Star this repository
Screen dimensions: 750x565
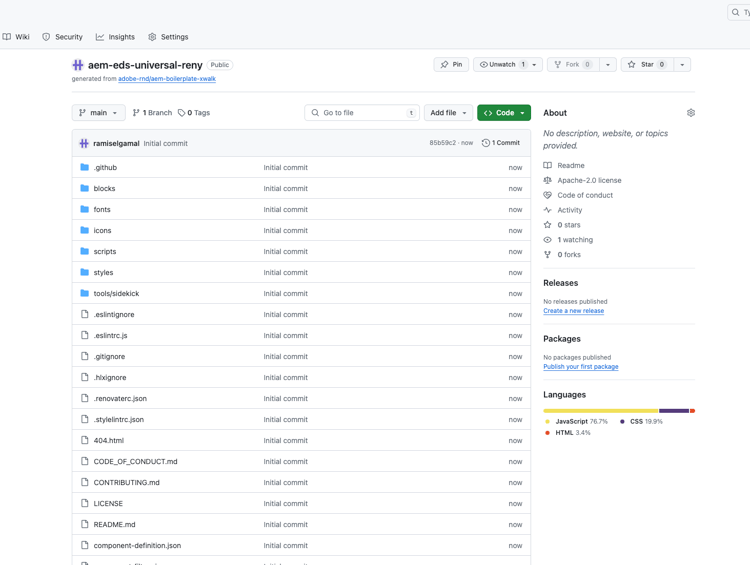point(647,65)
